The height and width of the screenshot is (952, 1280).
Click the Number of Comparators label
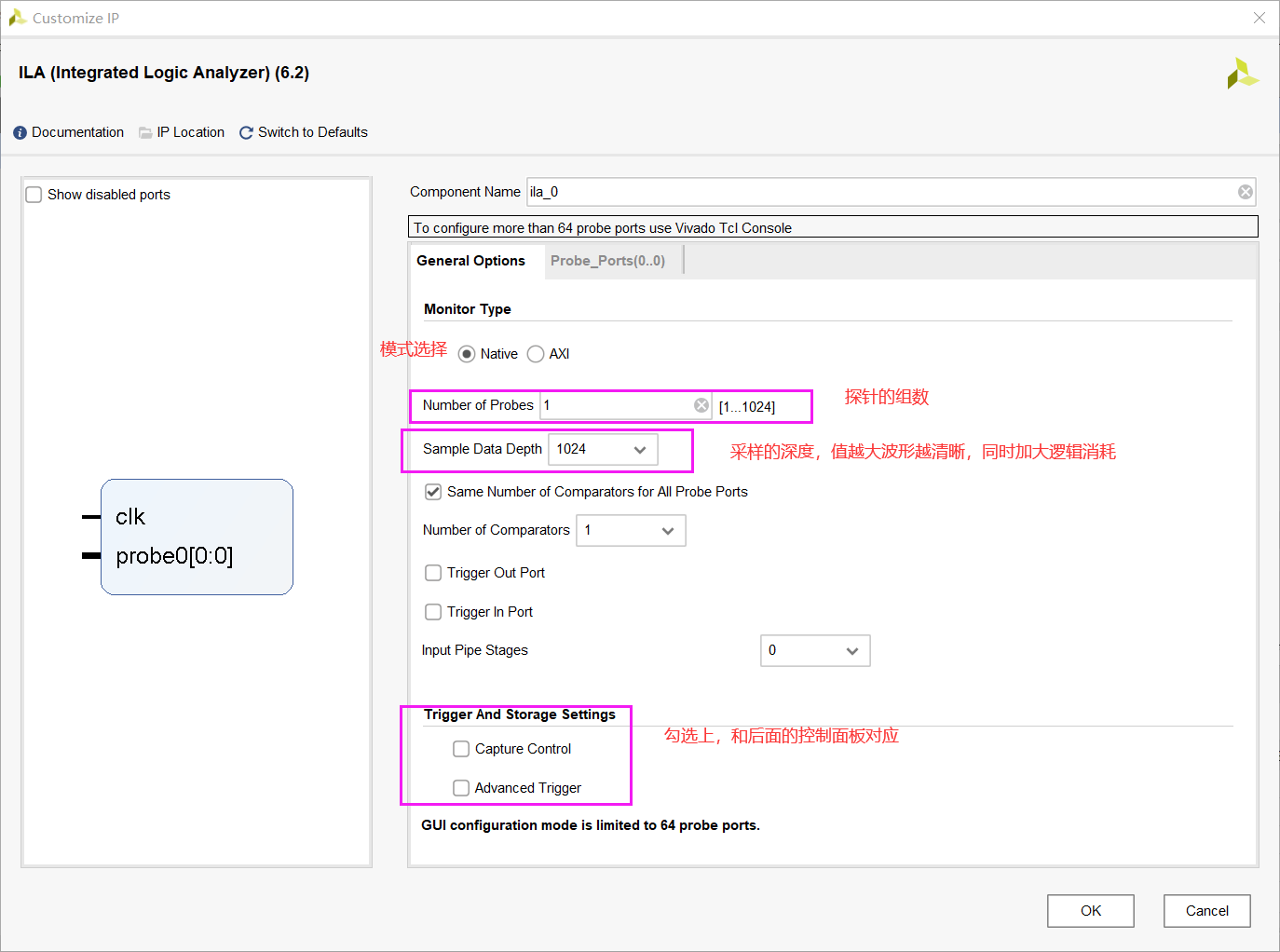coord(497,530)
